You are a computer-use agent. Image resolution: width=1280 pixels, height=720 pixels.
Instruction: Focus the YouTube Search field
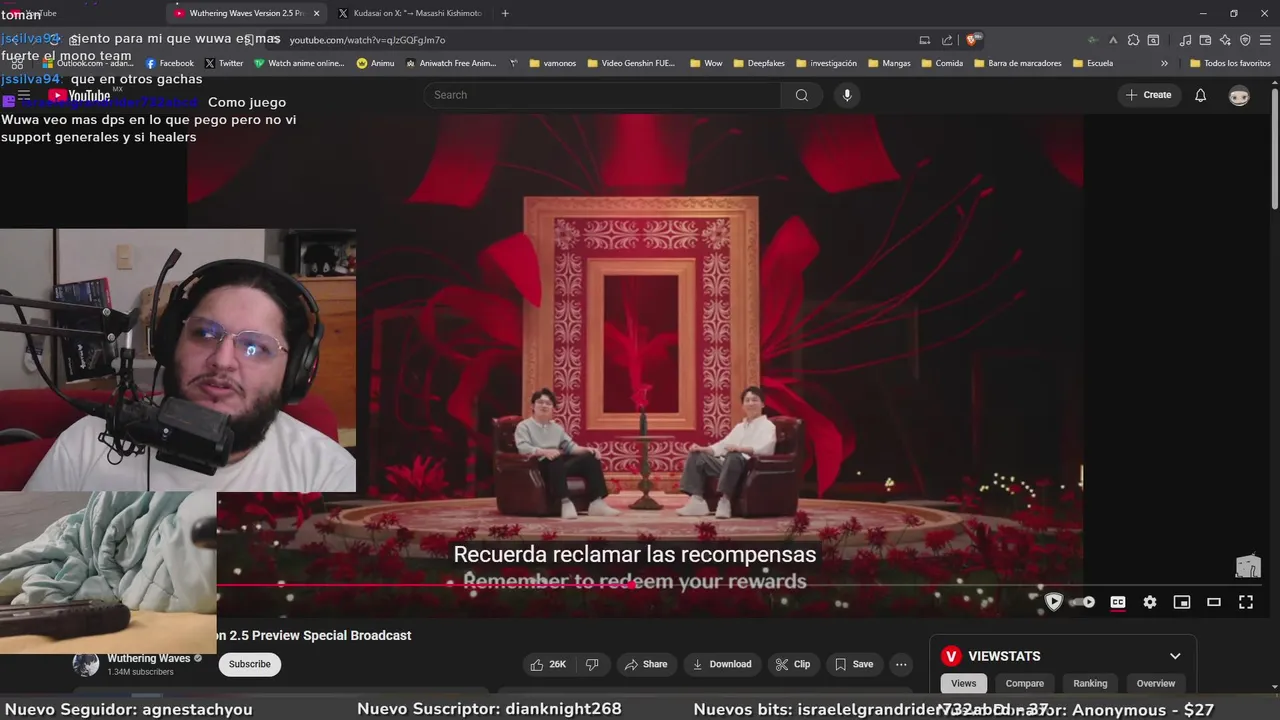602,95
